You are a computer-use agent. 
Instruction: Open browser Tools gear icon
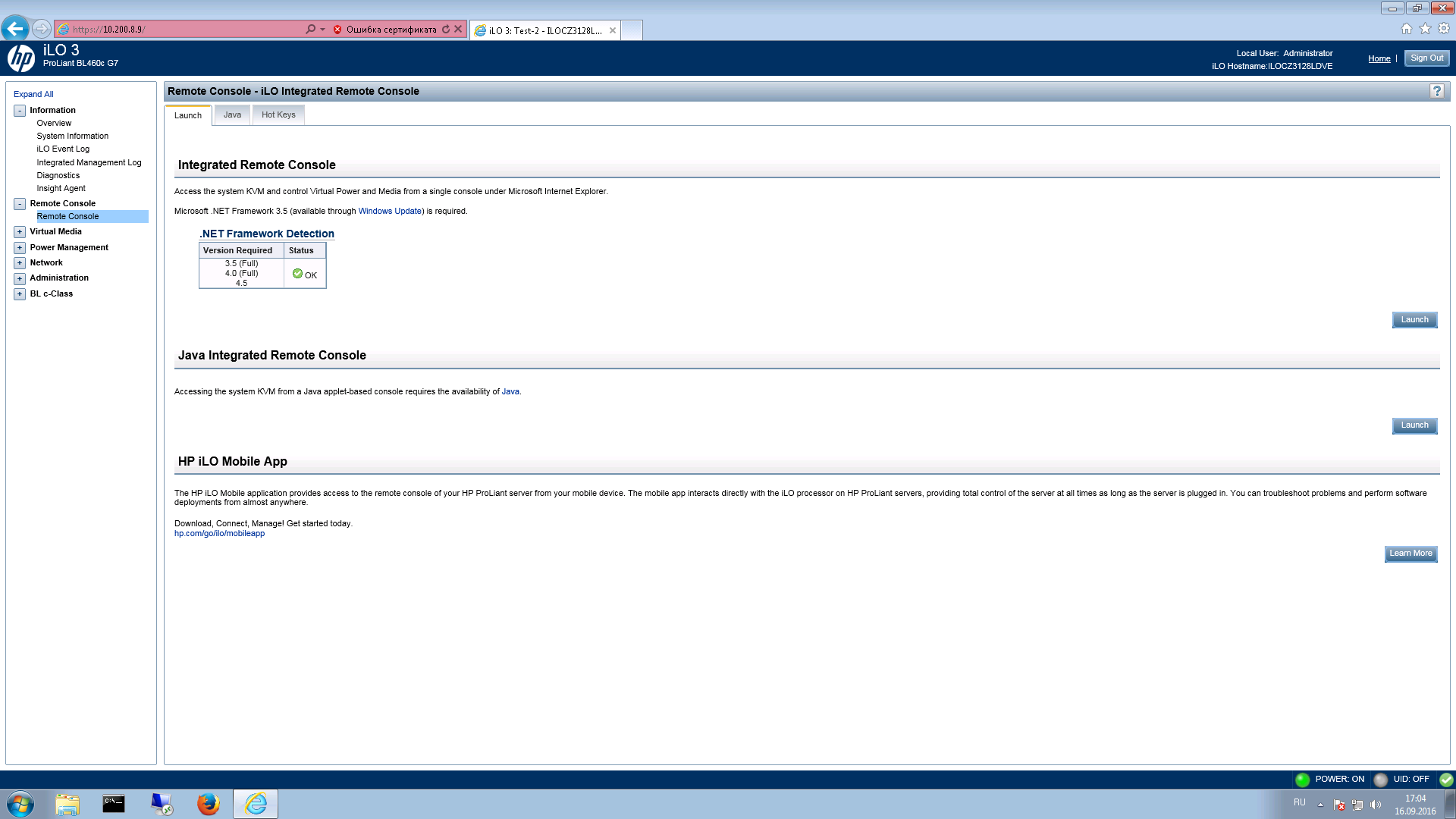[1444, 29]
